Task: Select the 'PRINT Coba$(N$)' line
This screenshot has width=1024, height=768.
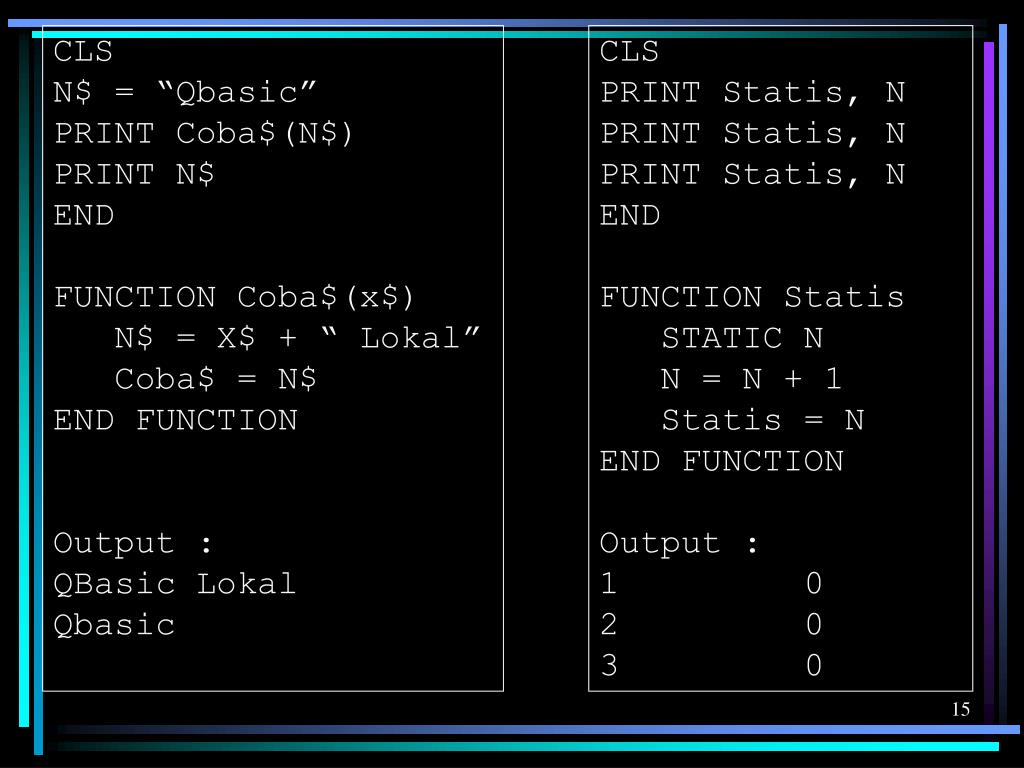Action: pos(204,134)
